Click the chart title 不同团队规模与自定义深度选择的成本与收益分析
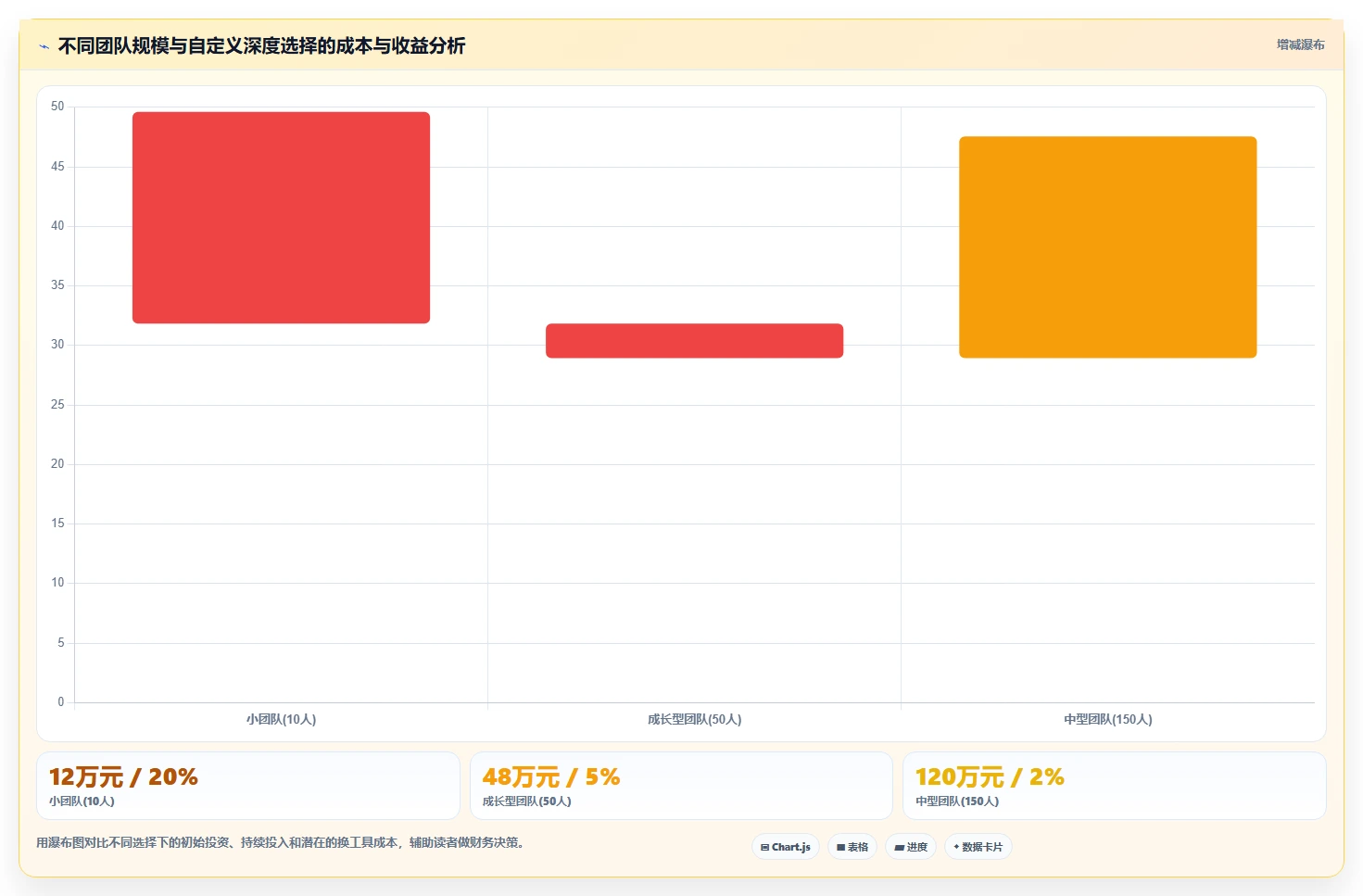This screenshot has height=896, width=1363. pos(261,45)
